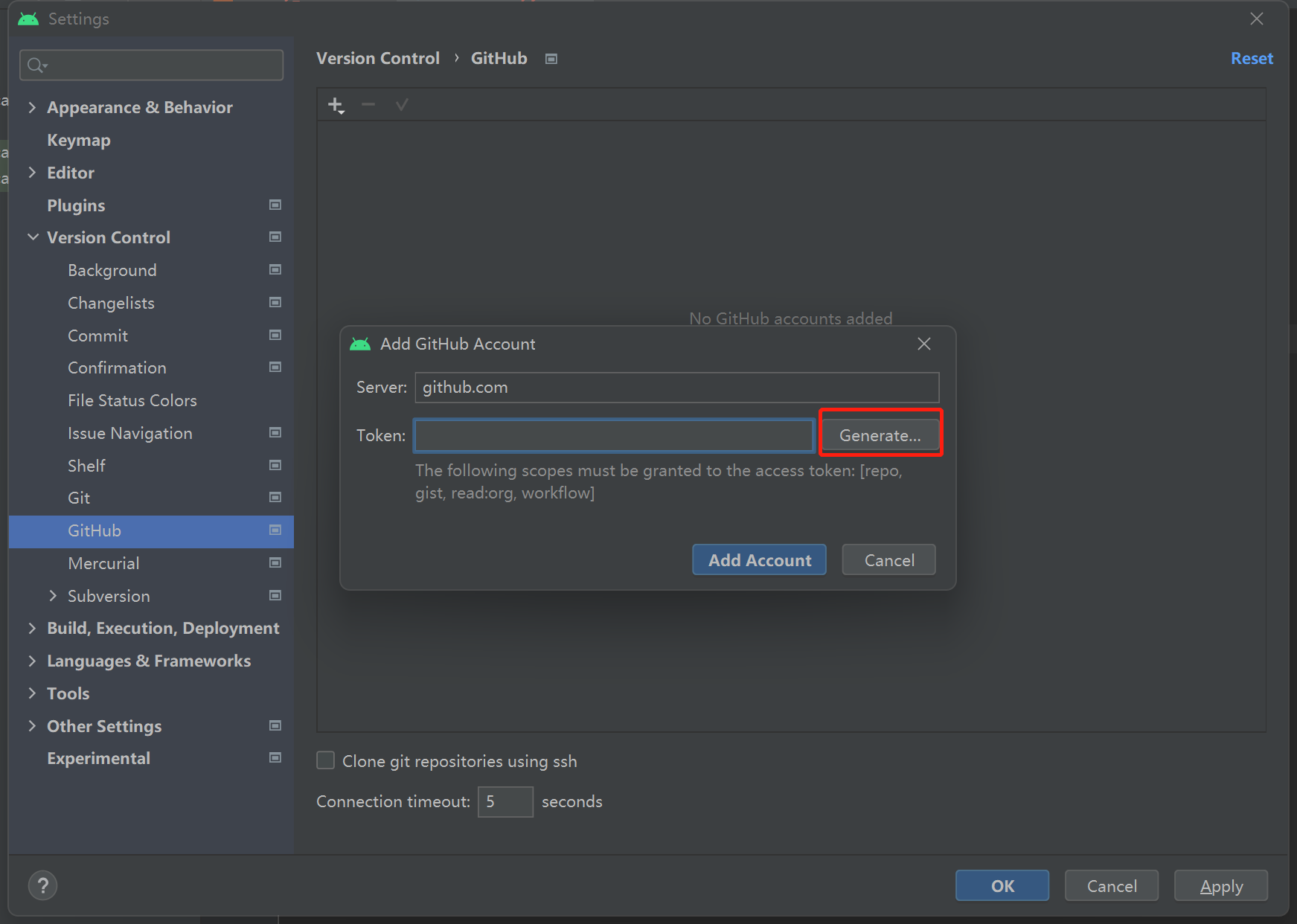Focus the settings search box
1297x924 pixels.
coord(151,65)
